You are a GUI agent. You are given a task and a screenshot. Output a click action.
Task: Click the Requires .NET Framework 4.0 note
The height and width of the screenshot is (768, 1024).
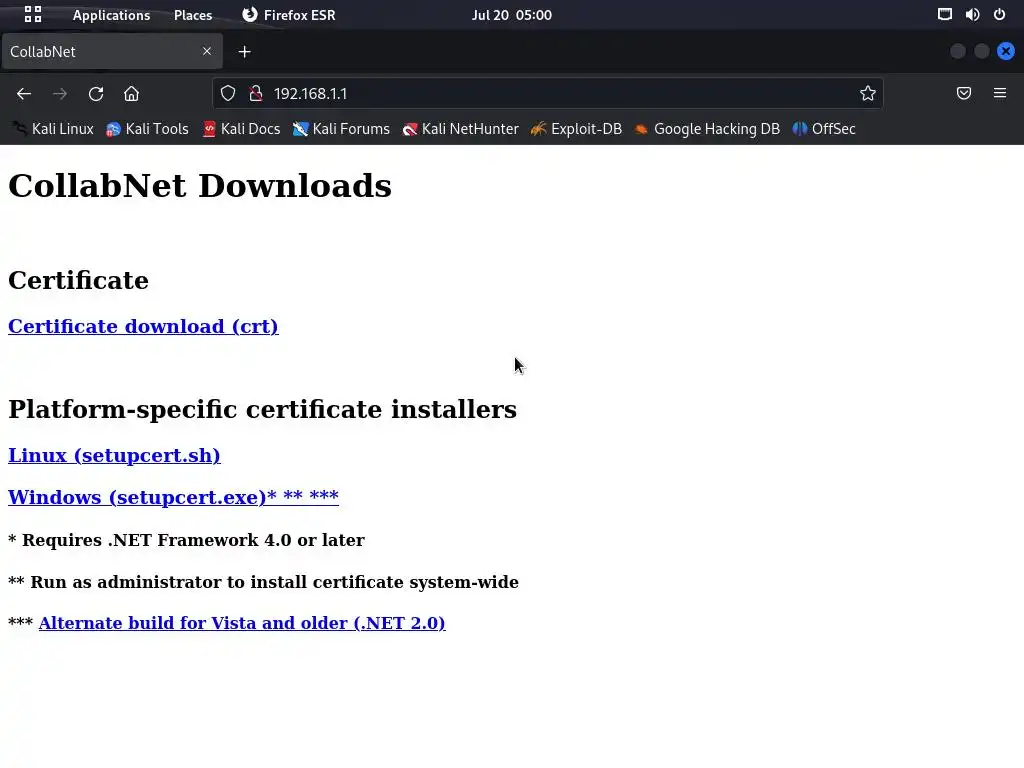pyautogui.click(x=186, y=540)
